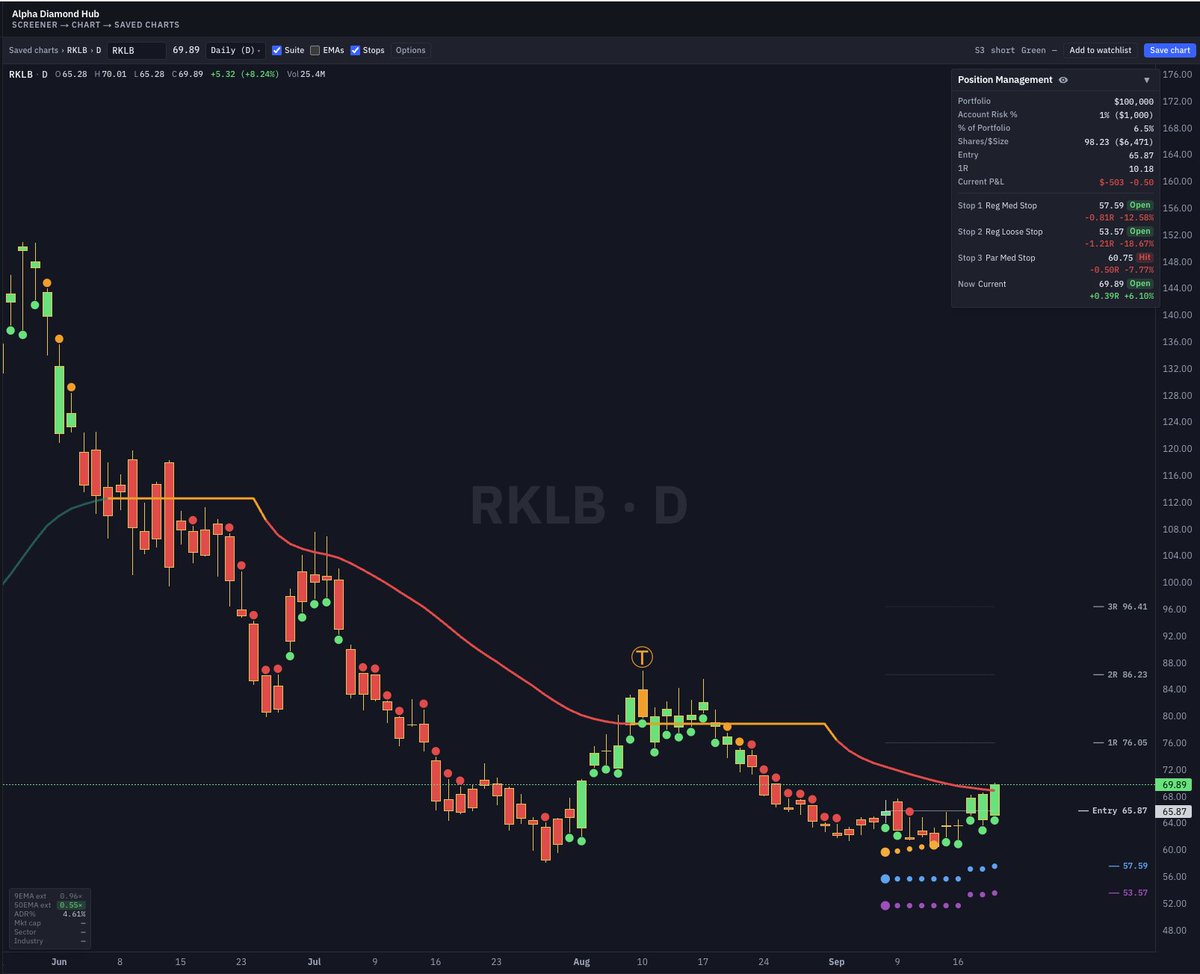Click the Alpha Diamond Hub title
The width and height of the screenshot is (1200, 974).
click(x=55, y=13)
